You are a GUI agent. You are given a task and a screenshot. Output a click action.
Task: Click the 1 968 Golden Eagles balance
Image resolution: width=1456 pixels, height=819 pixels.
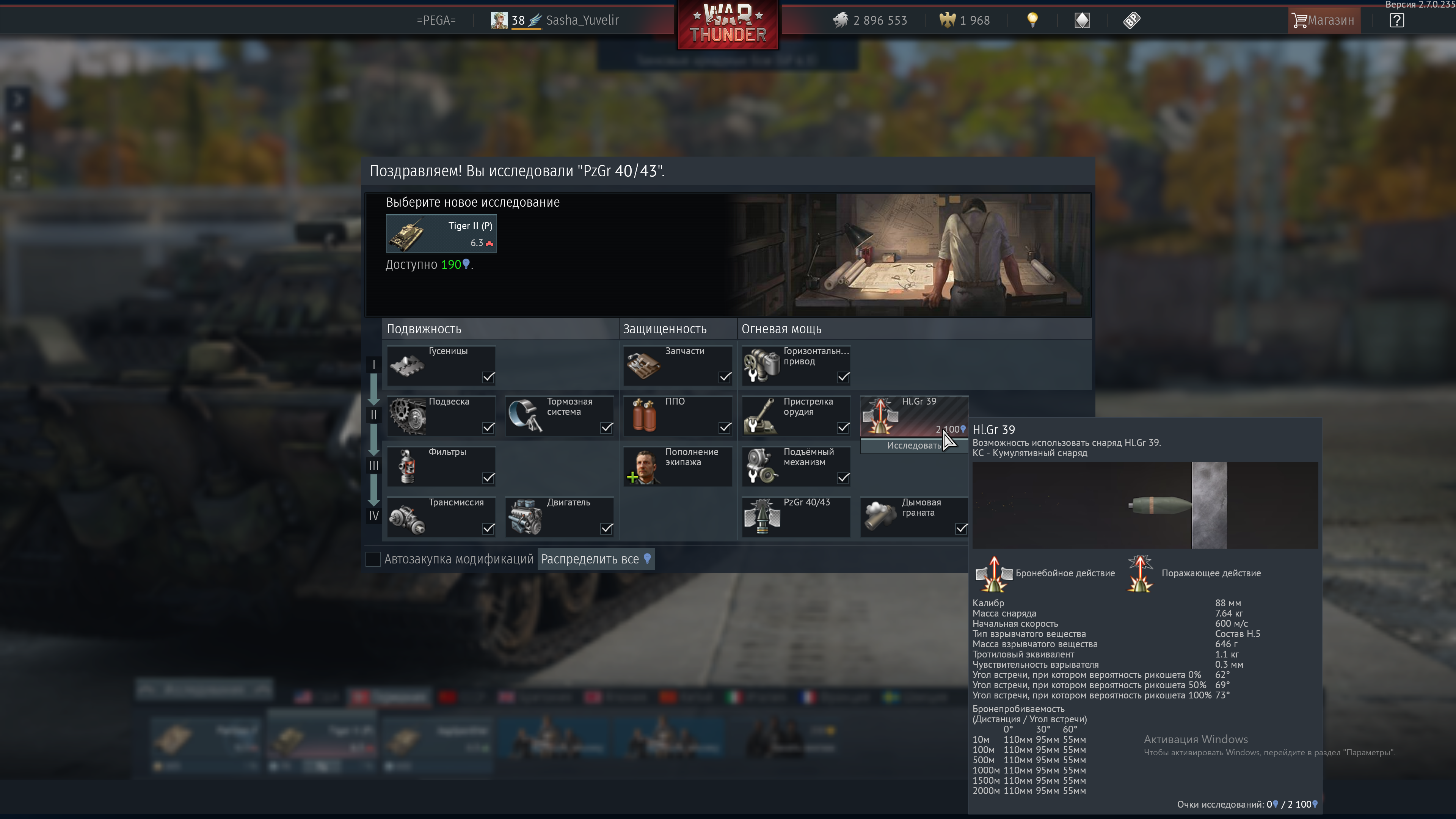pyautogui.click(x=975, y=20)
